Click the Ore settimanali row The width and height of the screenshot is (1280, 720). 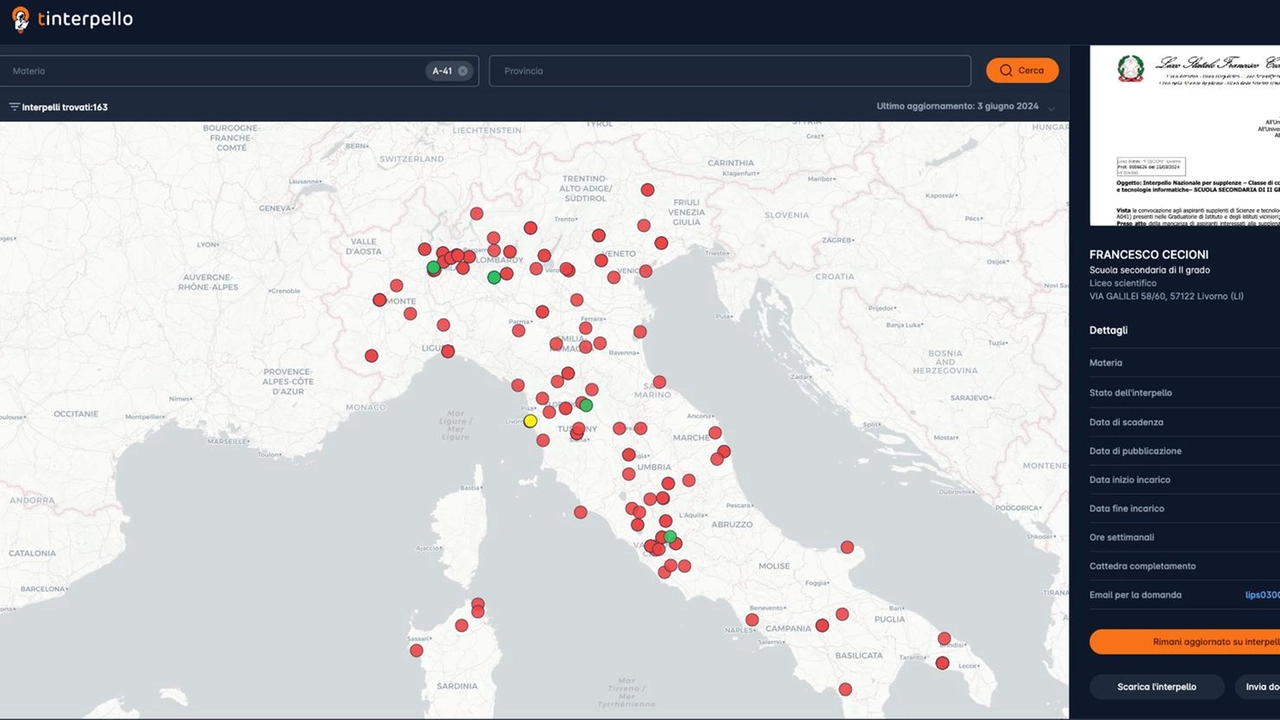(1184, 537)
